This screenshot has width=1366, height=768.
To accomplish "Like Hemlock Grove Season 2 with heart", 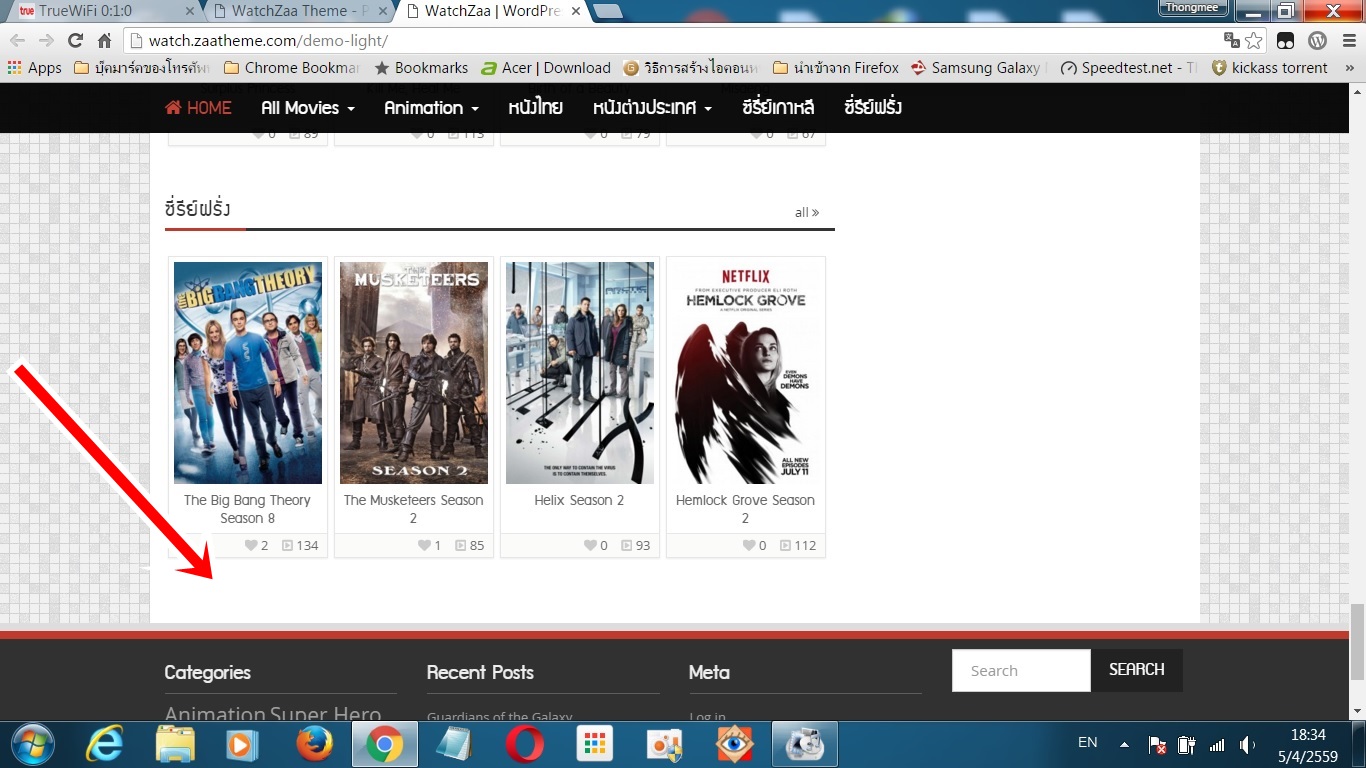I will [x=749, y=546].
